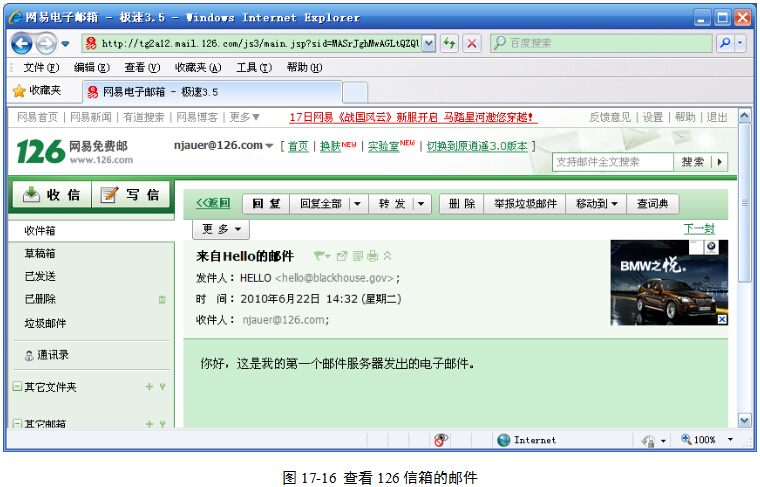Select the 网易电子邮箱 browser tab
This screenshot has width=760, height=487.
coord(213,92)
